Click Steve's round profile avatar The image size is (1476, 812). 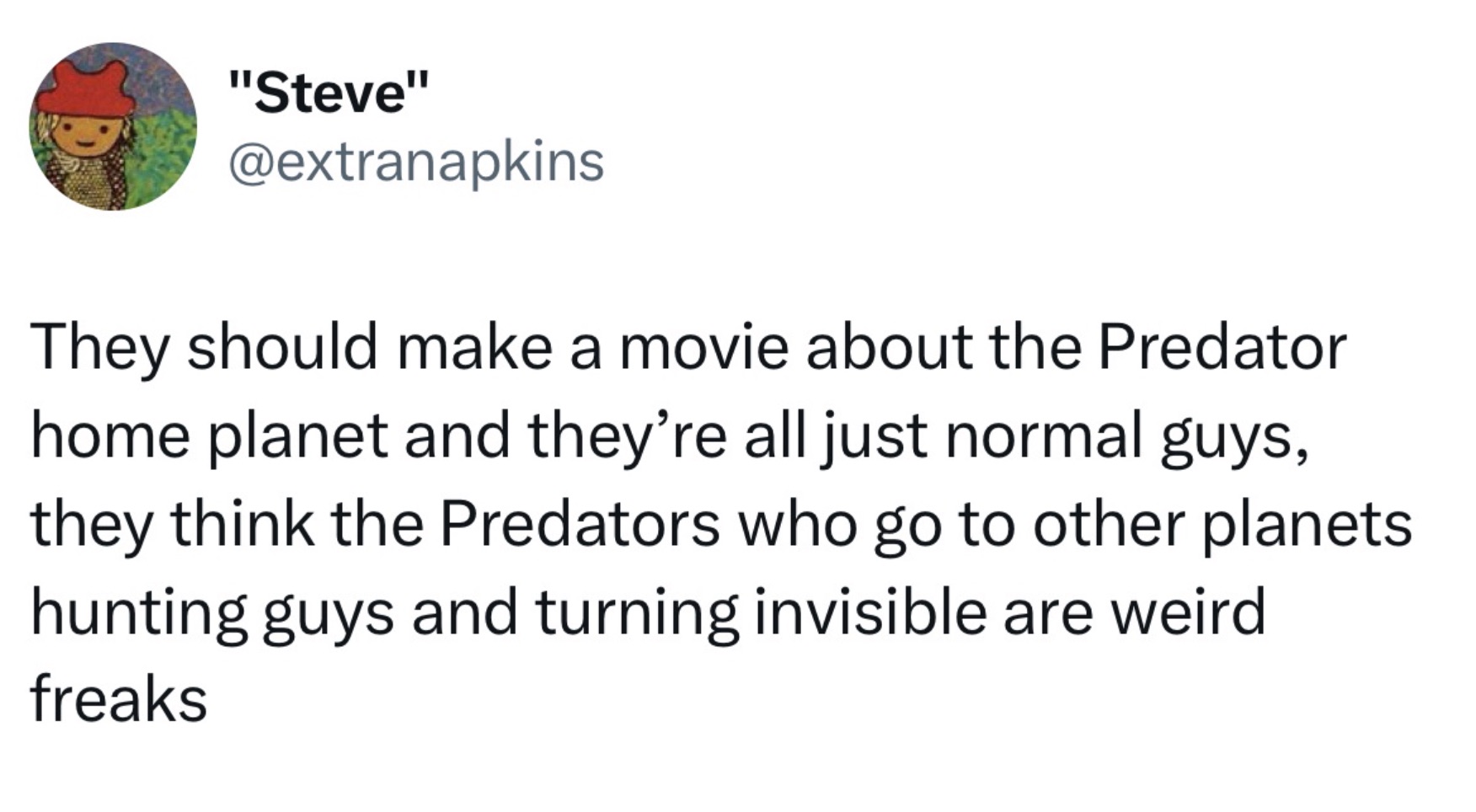point(113,126)
